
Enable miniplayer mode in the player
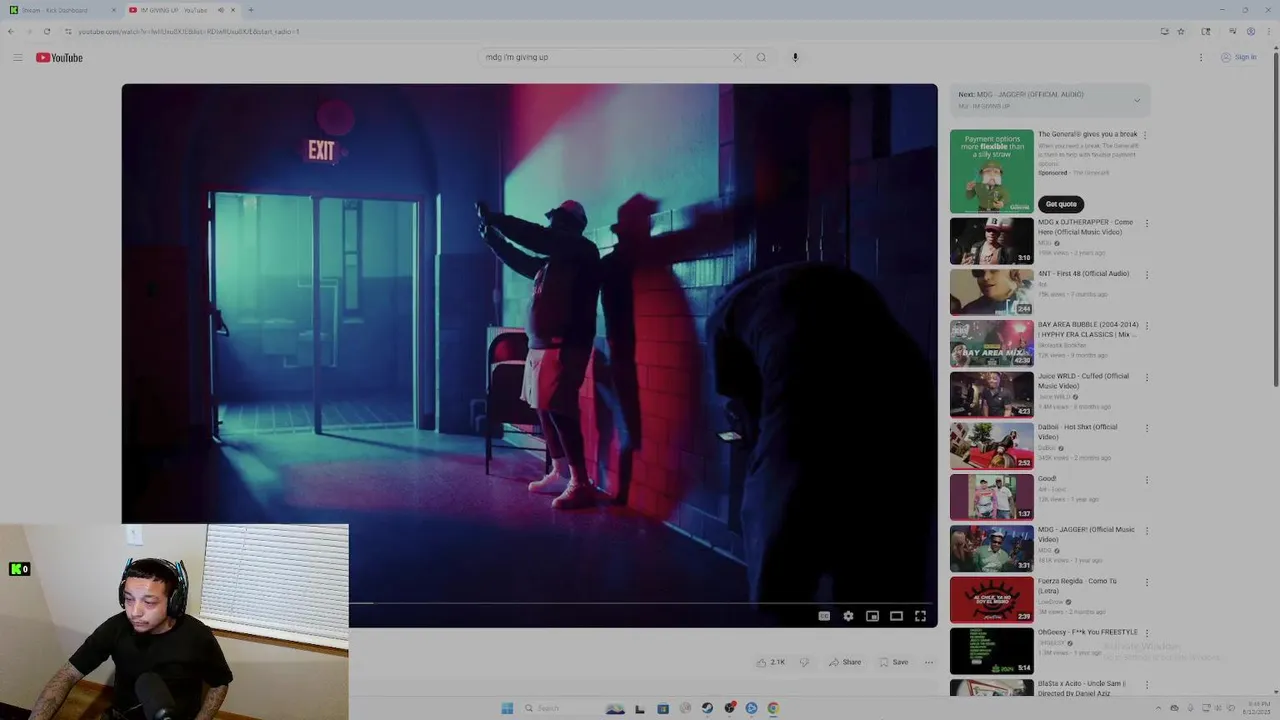point(872,616)
